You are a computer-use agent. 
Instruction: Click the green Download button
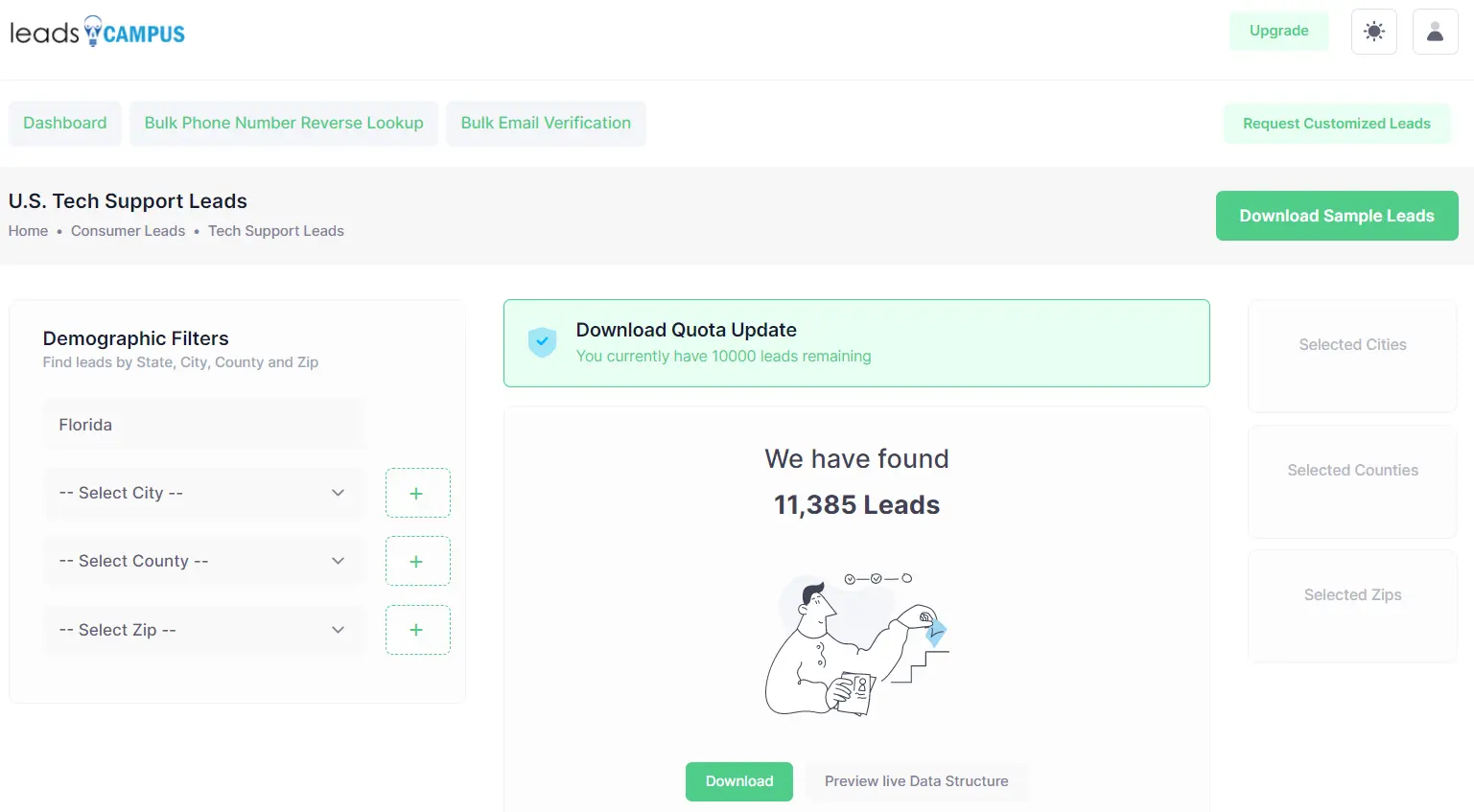click(x=739, y=781)
